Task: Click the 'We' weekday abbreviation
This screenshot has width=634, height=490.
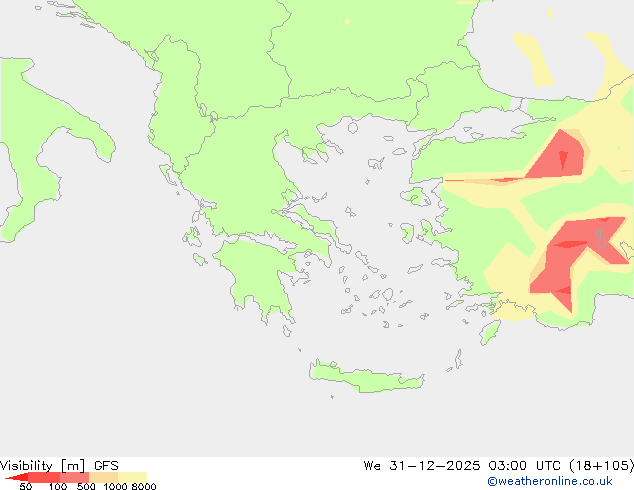Action: pyautogui.click(x=372, y=466)
